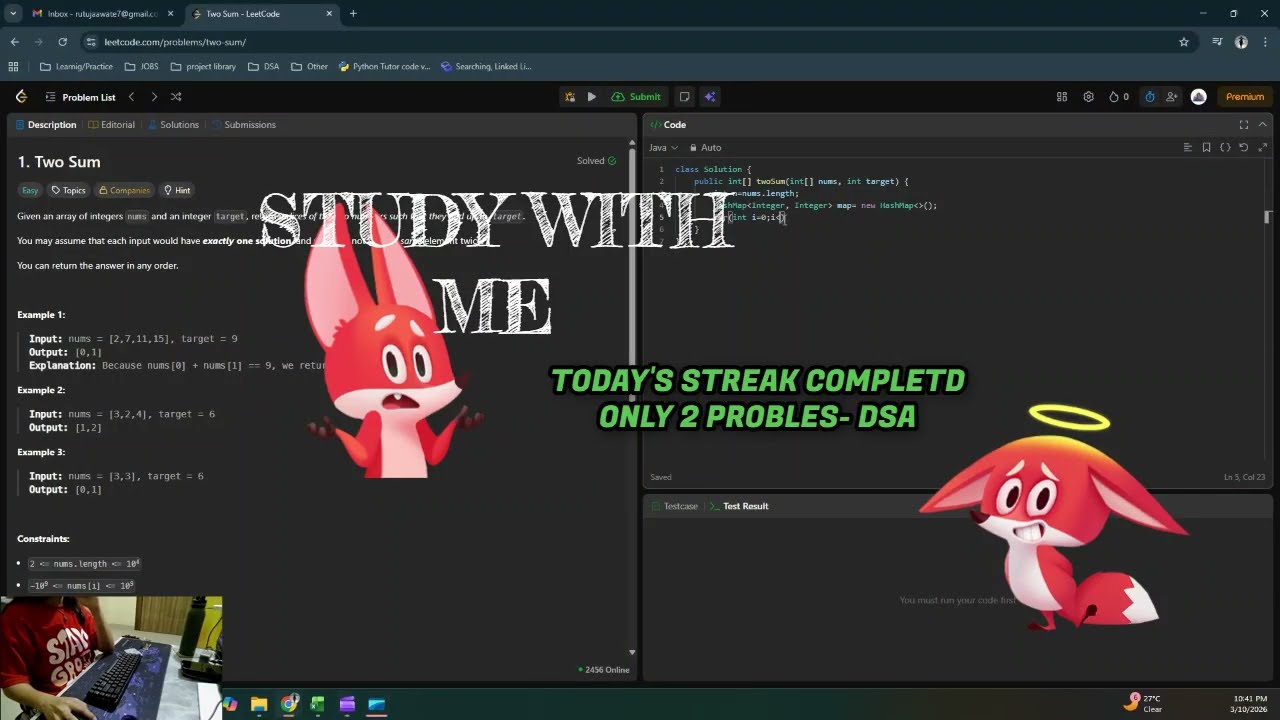Expand the editor with the diagonal arrows icon
1280x720 pixels.
1262,148
